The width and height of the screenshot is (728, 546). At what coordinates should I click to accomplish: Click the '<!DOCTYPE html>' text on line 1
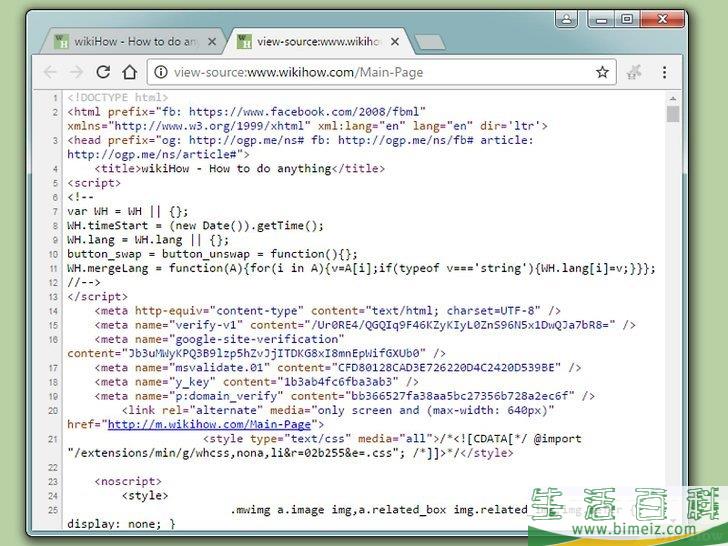click(x=117, y=98)
